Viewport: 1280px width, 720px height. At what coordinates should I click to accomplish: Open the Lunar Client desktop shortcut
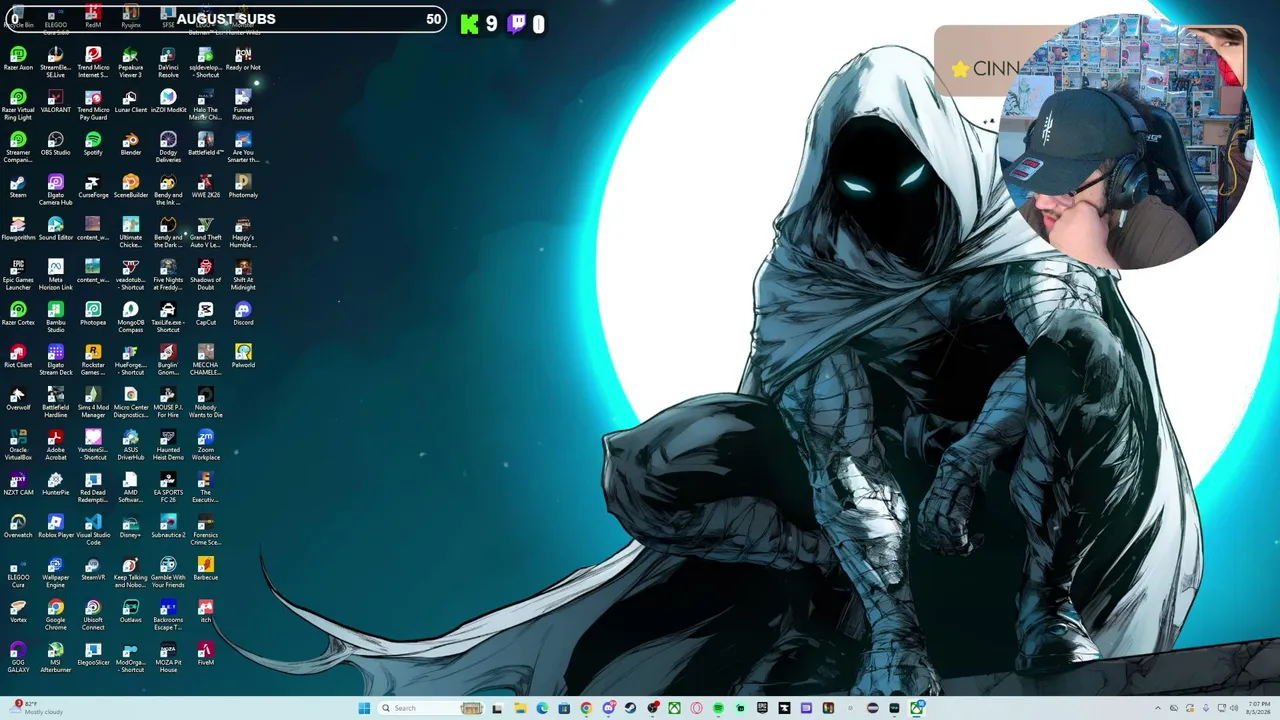(131, 102)
